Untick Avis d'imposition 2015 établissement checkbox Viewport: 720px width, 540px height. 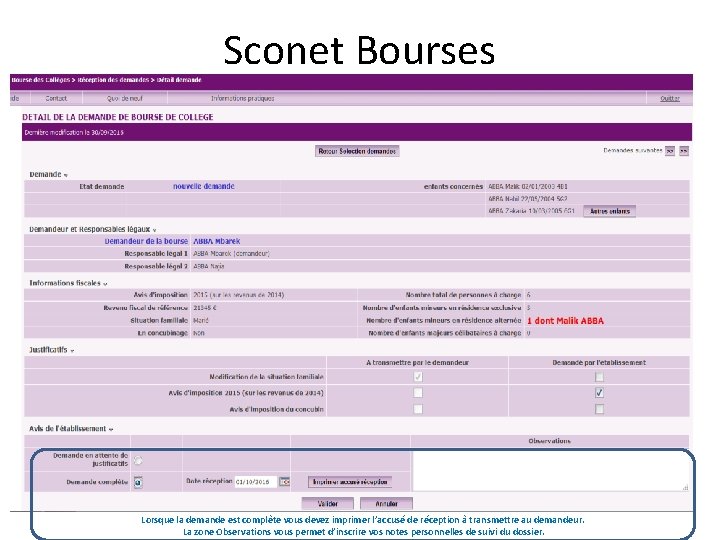(599, 393)
